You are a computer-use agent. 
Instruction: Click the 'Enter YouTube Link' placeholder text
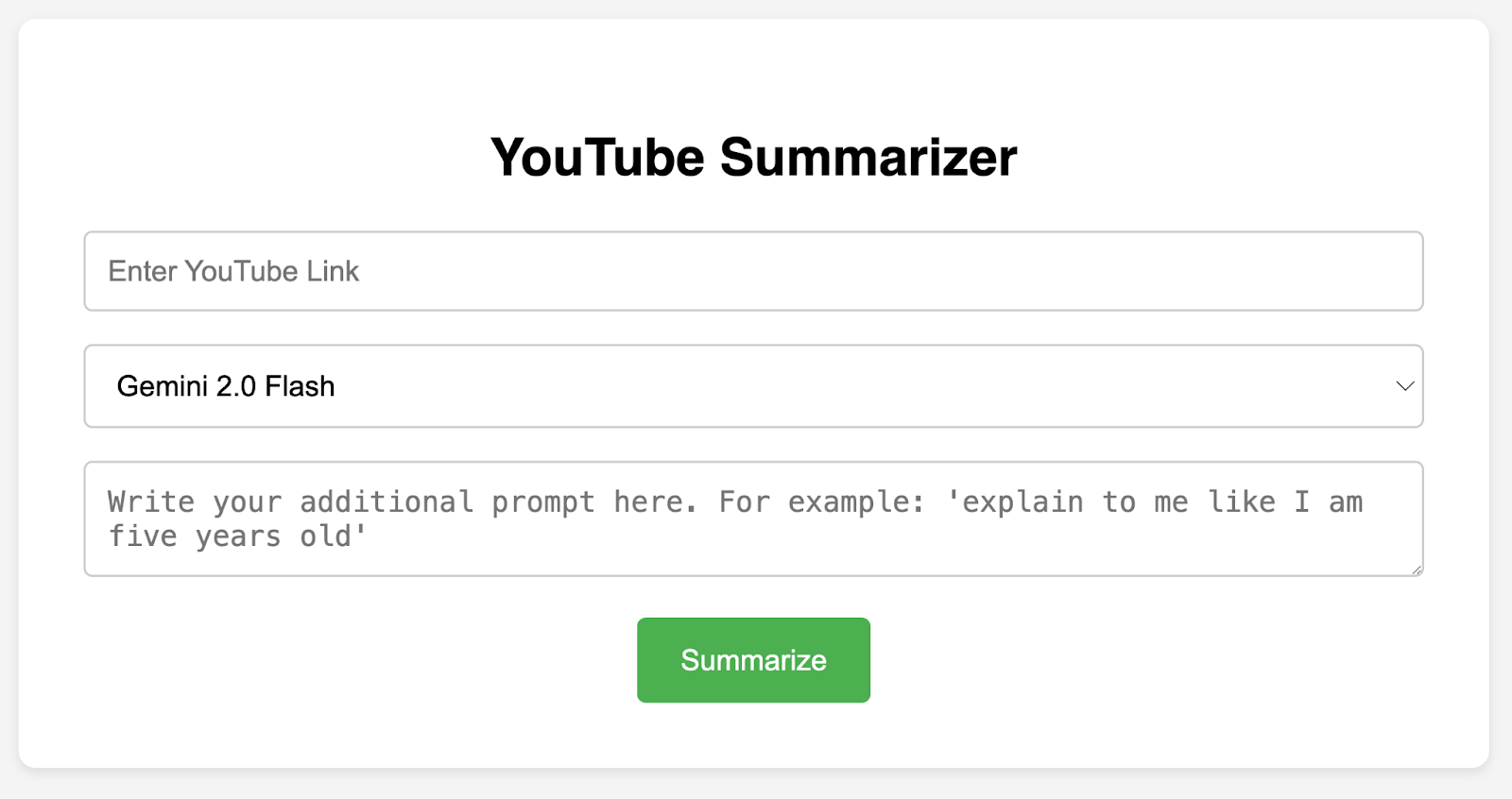[x=233, y=271]
